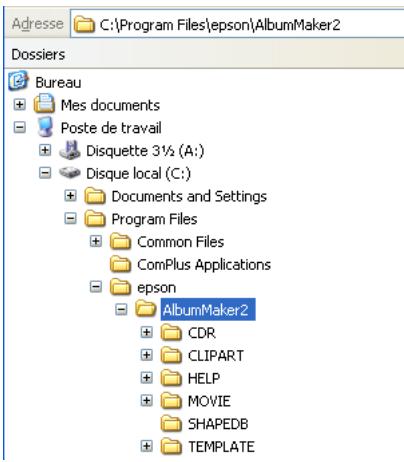Click the Documents and Settings folder icon
Viewport: 404px width, 462px height.
95,196
